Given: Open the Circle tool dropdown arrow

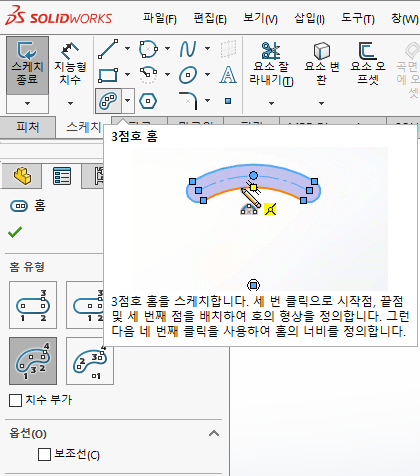Looking at the screenshot, I should [167, 49].
